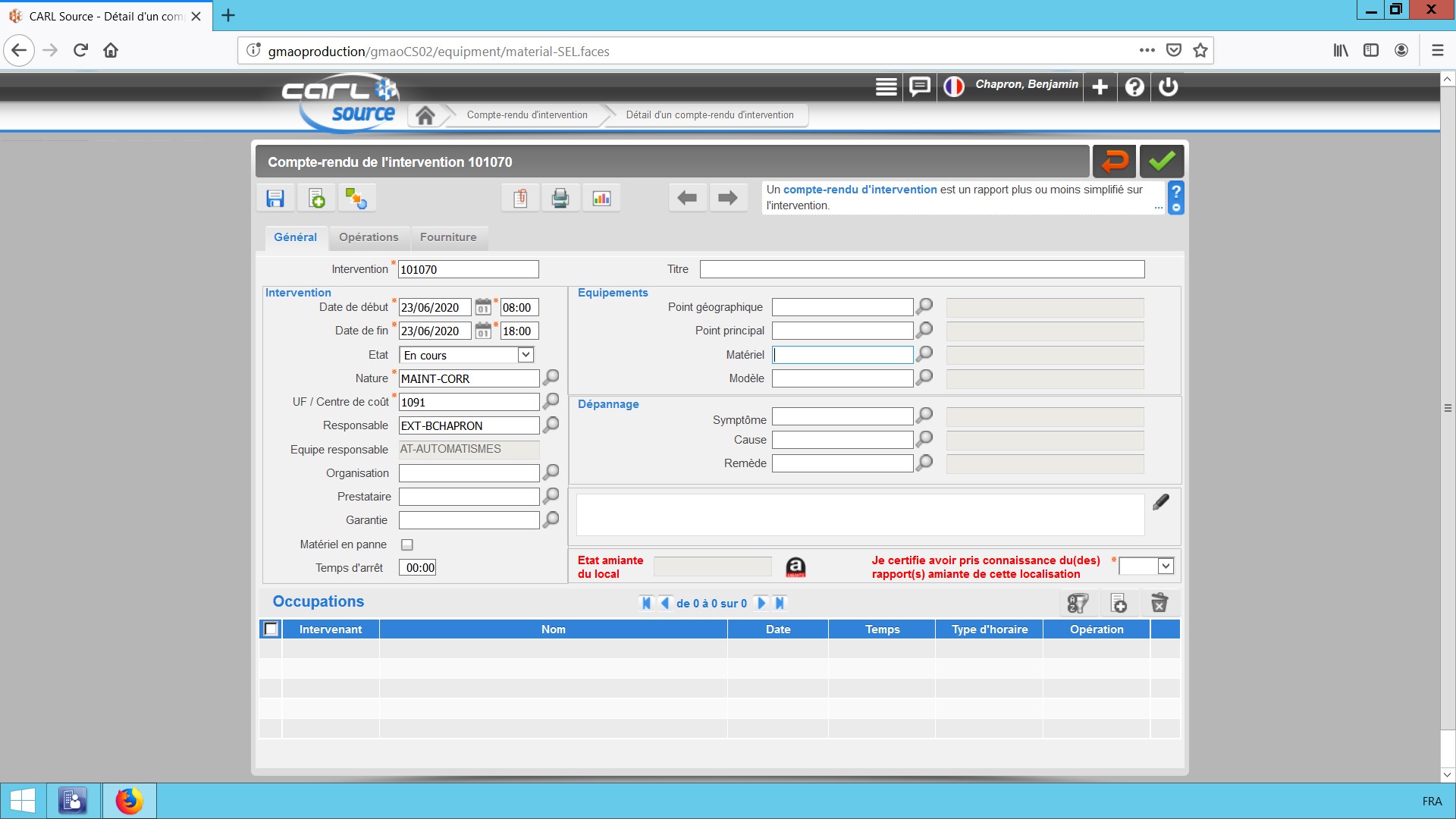The height and width of the screenshot is (819, 1456).
Task: Open the chart statistics icon
Action: [x=601, y=199]
